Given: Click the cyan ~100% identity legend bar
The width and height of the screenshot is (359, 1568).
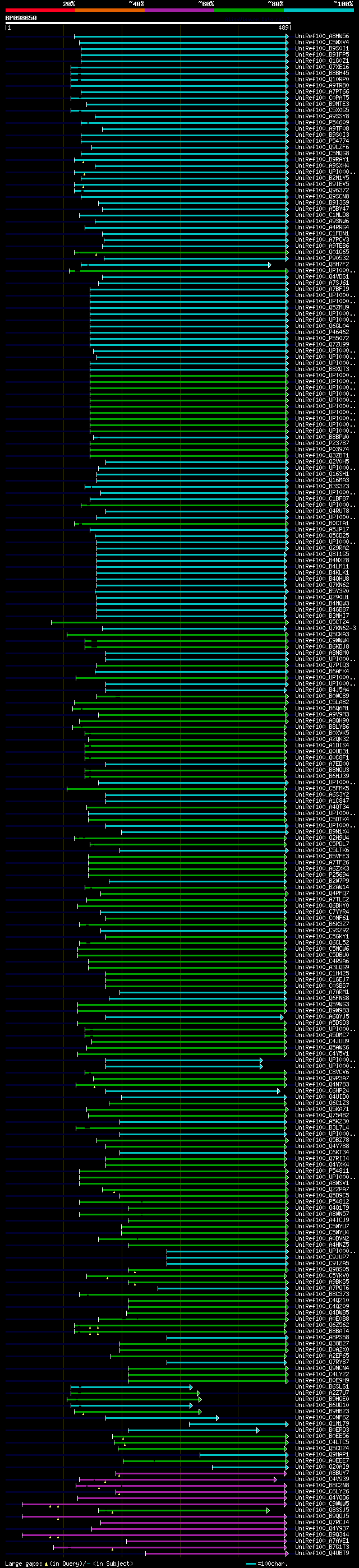Looking at the screenshot, I should coord(319,10).
